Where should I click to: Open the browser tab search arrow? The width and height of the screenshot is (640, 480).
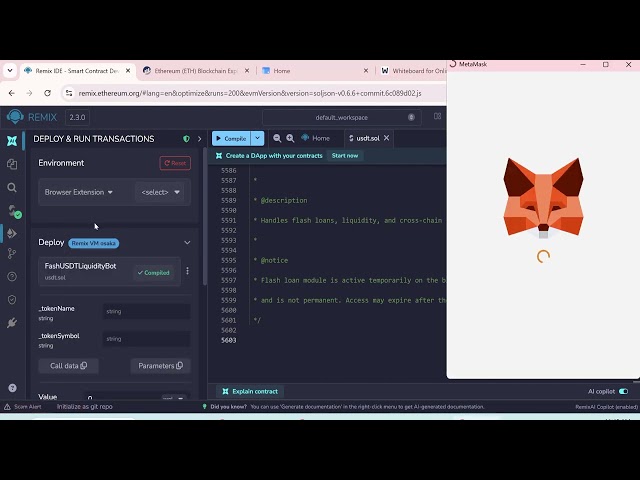pyautogui.click(x=10, y=71)
